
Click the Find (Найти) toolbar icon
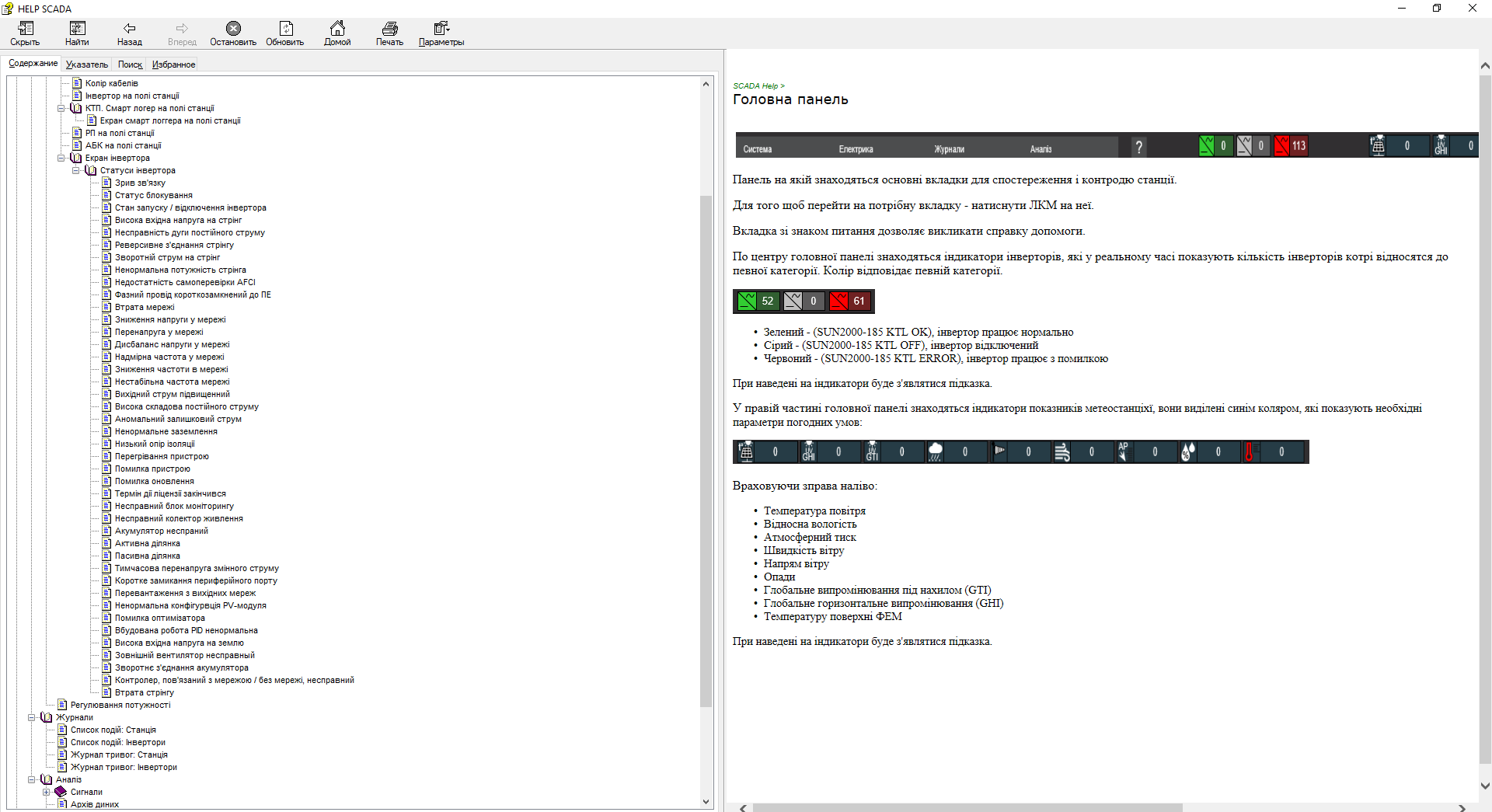click(x=77, y=33)
